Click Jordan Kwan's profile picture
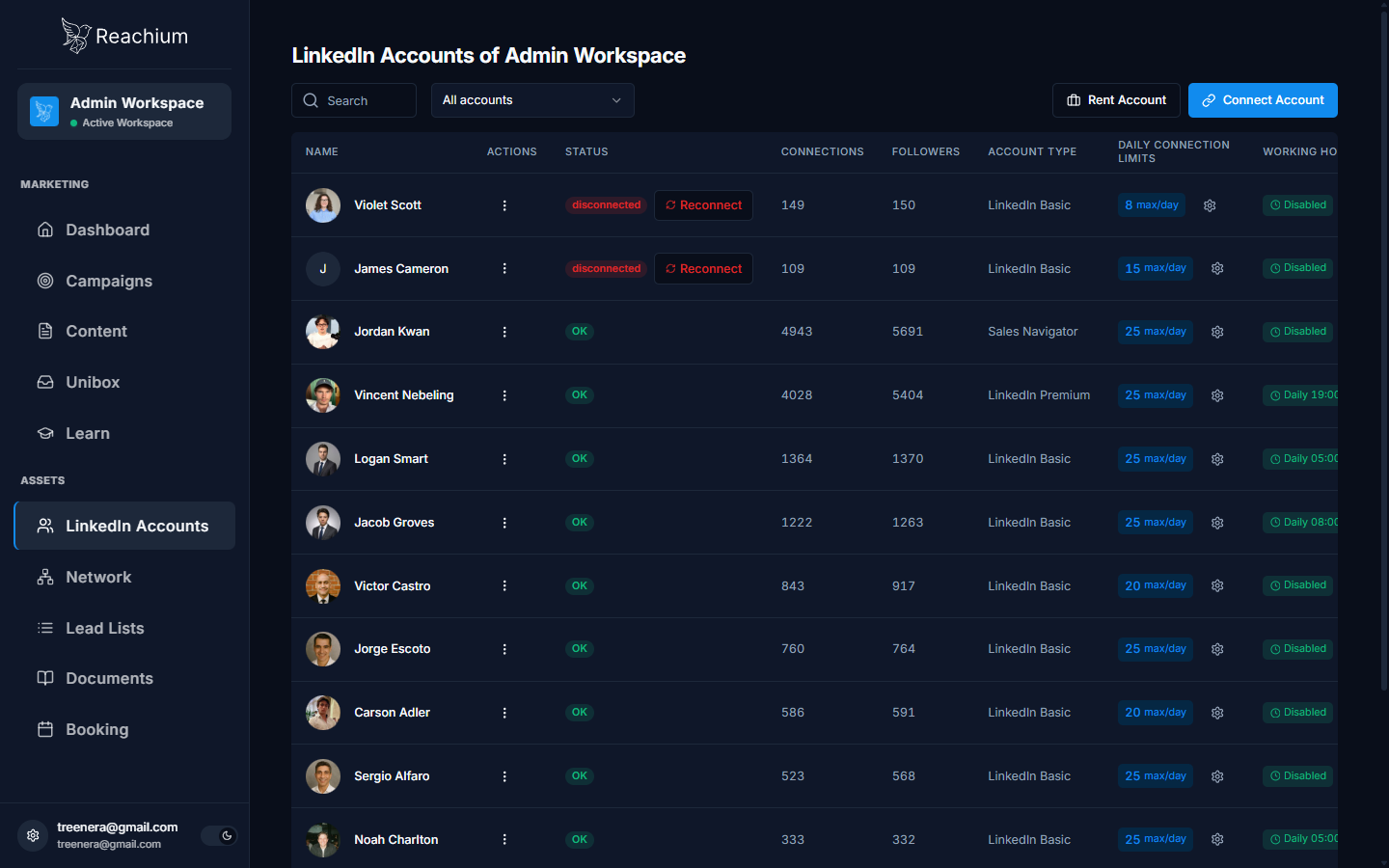This screenshot has width=1389, height=868. (x=323, y=332)
